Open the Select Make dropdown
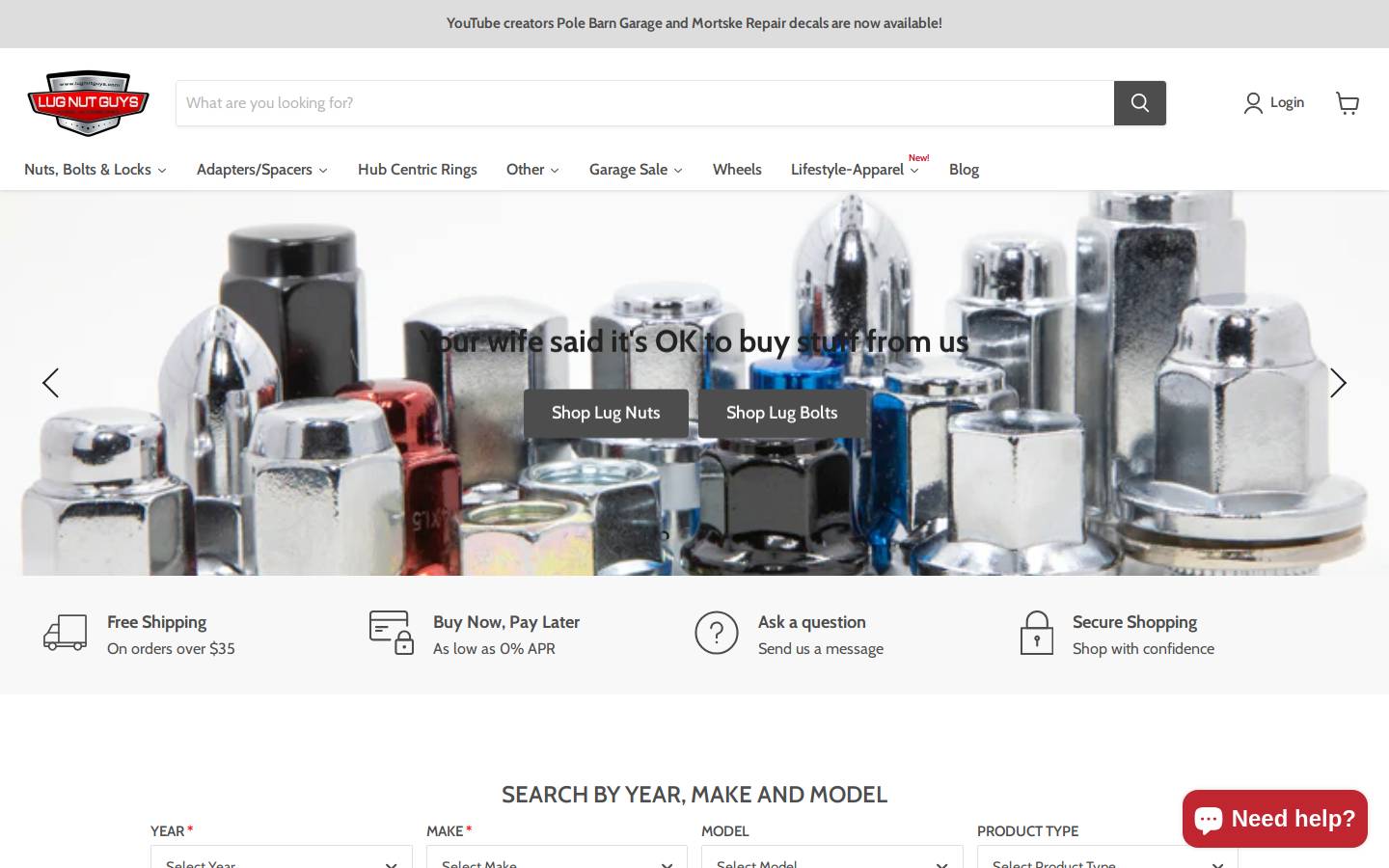This screenshot has width=1389, height=868. tap(557, 857)
